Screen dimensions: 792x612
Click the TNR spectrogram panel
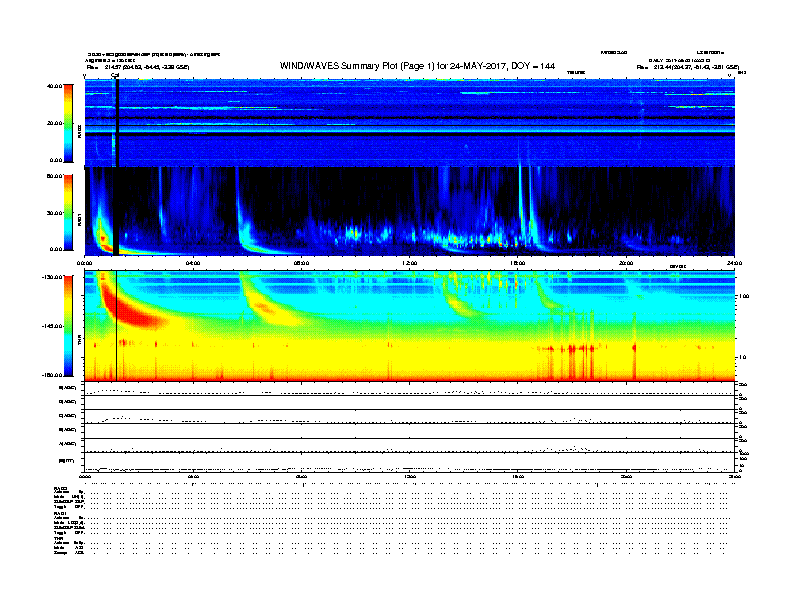coord(410,326)
